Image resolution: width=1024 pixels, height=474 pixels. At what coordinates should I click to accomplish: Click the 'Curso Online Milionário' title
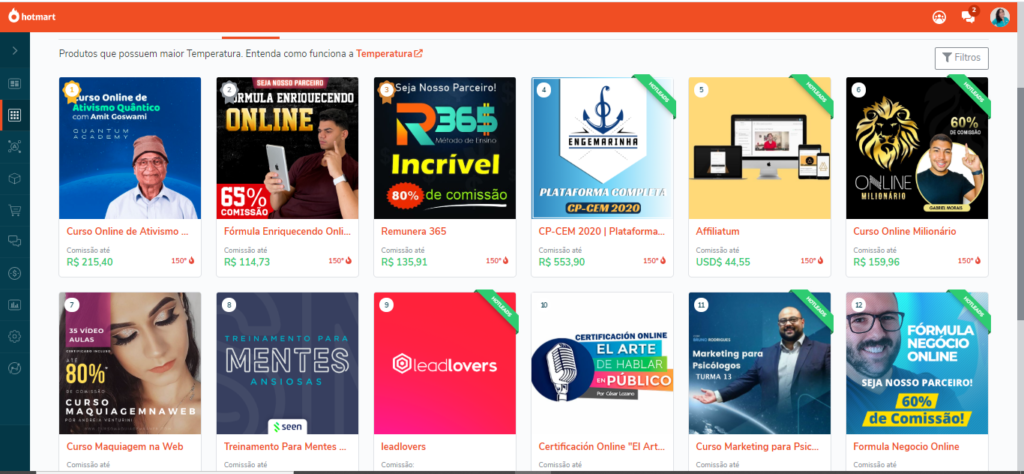[x=904, y=231]
